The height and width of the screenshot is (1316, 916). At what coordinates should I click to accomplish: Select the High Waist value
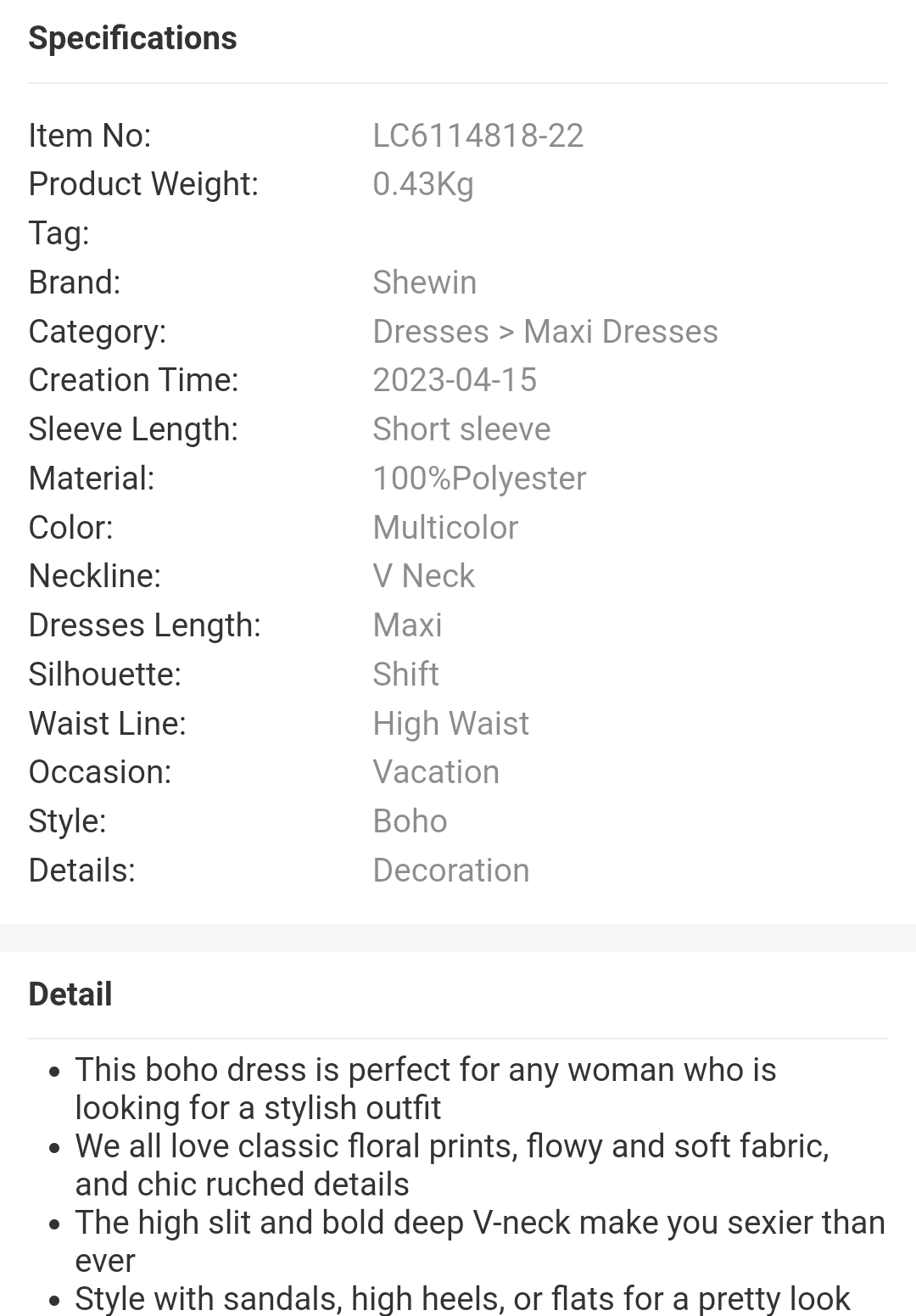coord(450,724)
